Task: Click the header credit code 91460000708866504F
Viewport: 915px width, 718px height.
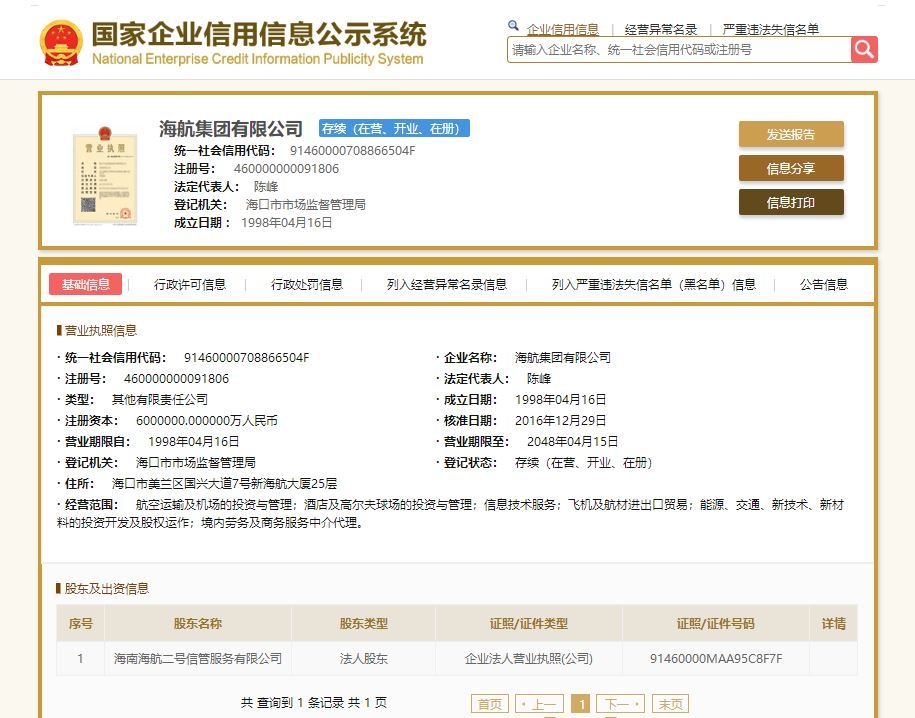Action: 352,151
